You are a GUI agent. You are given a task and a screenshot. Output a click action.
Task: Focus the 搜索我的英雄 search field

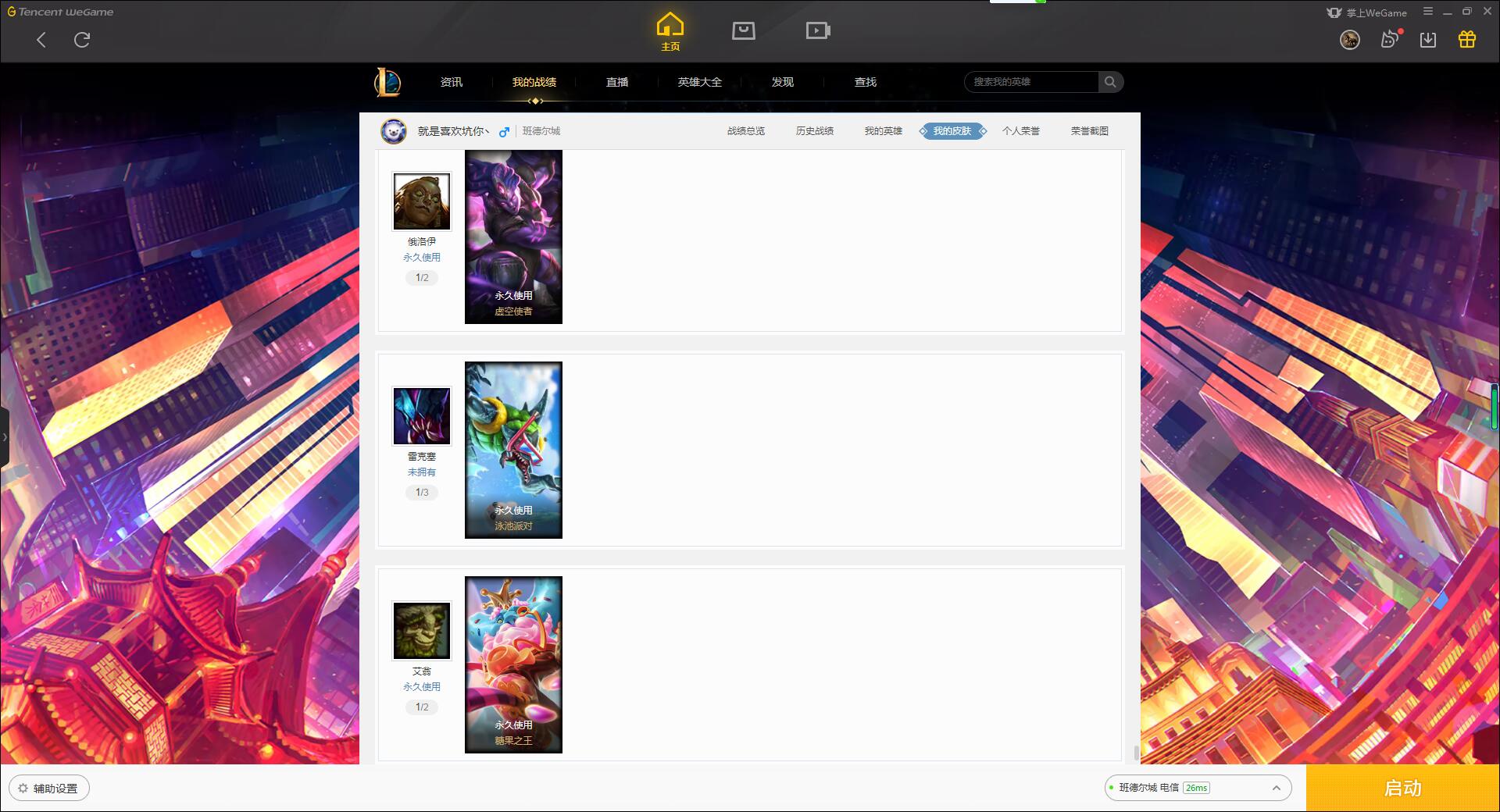coord(1031,82)
